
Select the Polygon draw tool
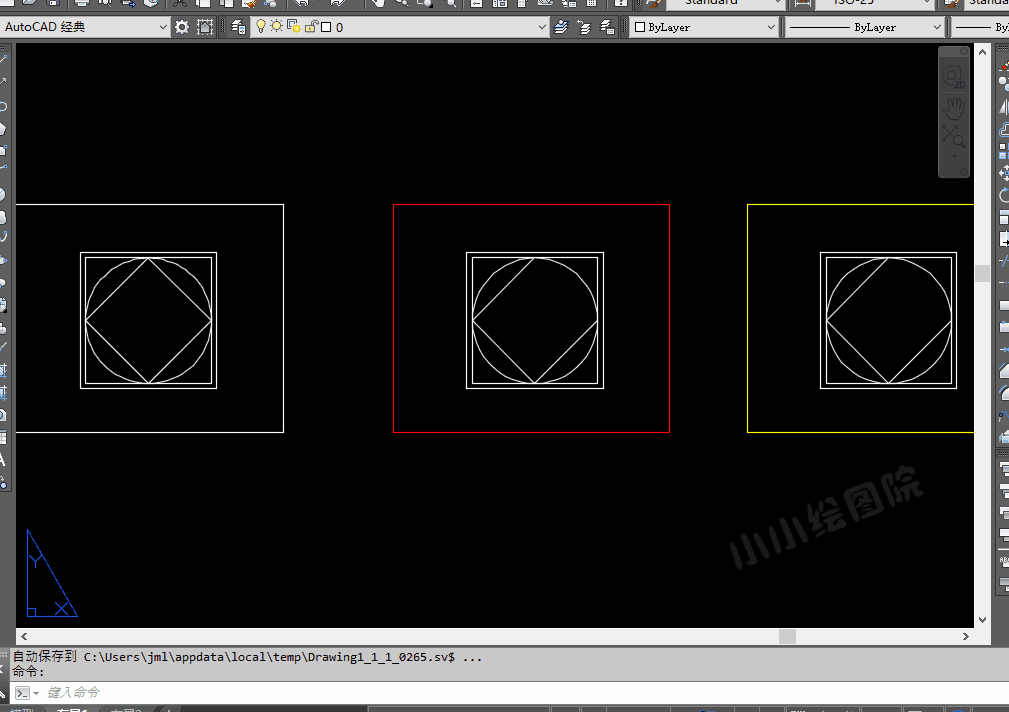pyautogui.click(x=3, y=128)
